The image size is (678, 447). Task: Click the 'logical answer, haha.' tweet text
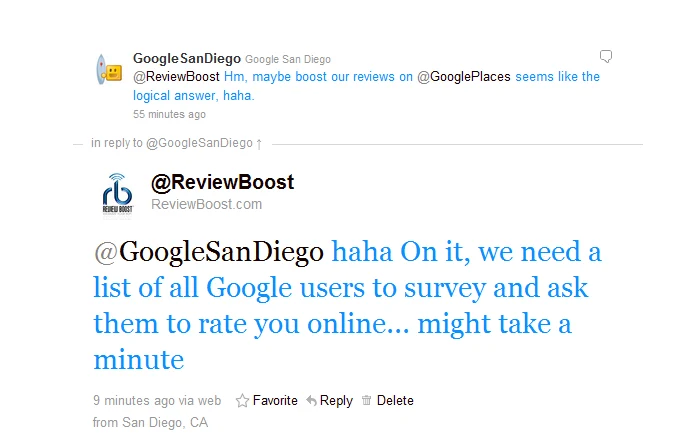(194, 96)
